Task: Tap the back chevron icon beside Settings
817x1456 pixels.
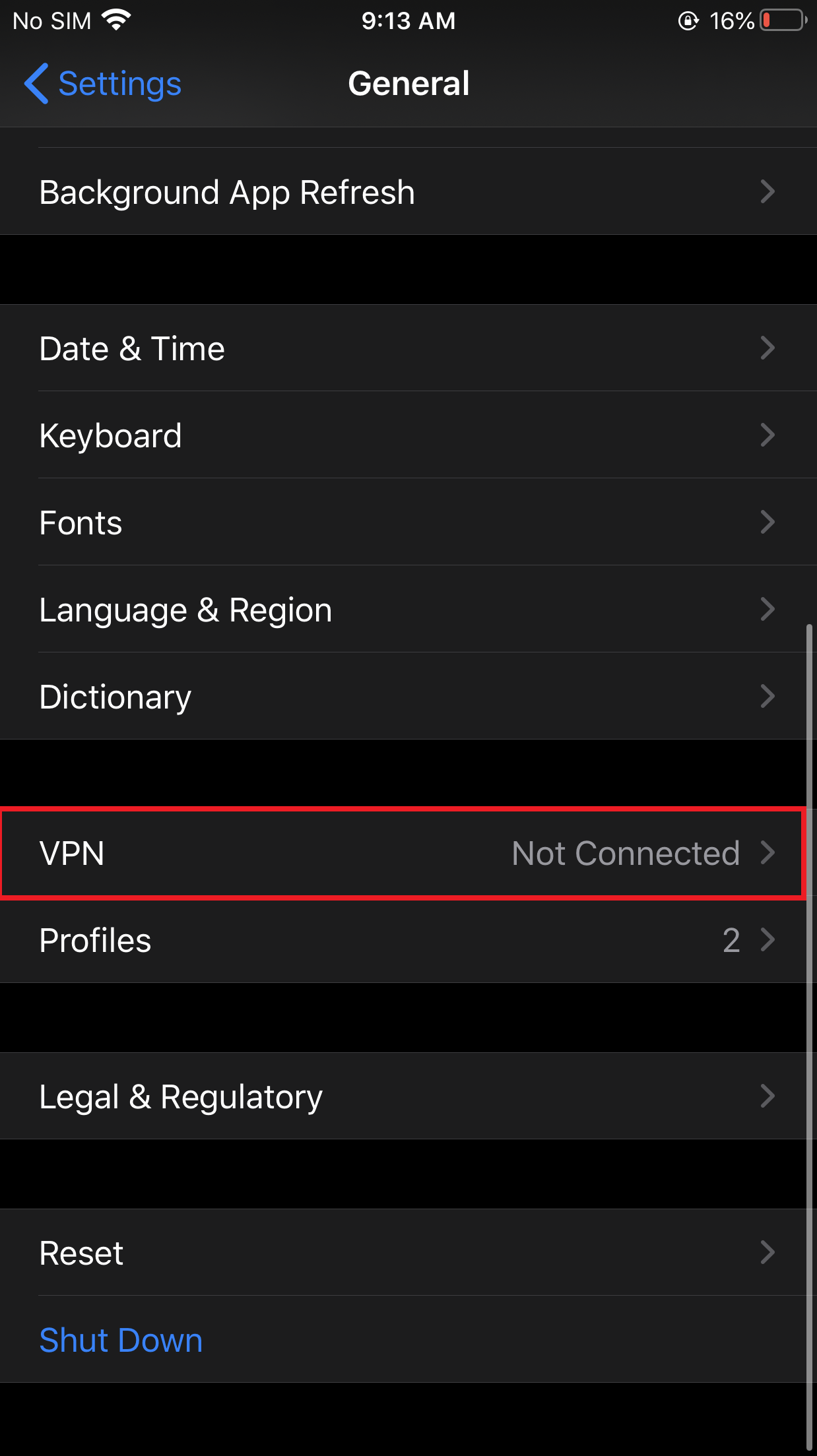Action: 36,84
